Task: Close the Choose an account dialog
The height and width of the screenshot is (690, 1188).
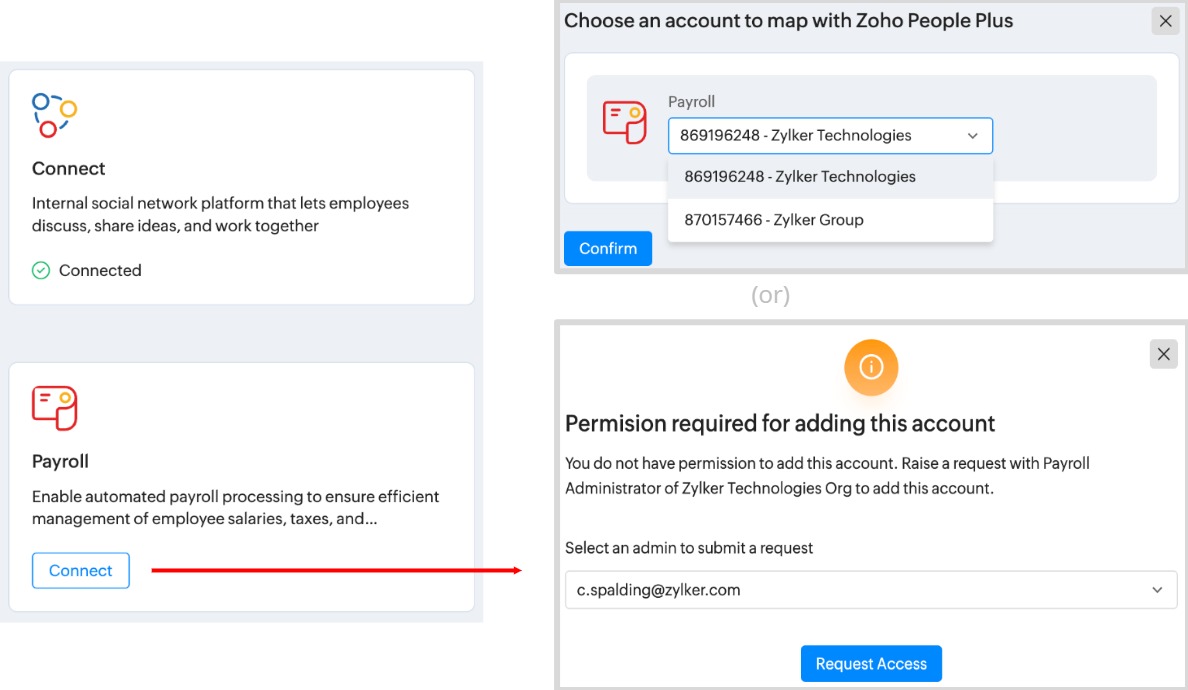Action: pyautogui.click(x=1165, y=21)
